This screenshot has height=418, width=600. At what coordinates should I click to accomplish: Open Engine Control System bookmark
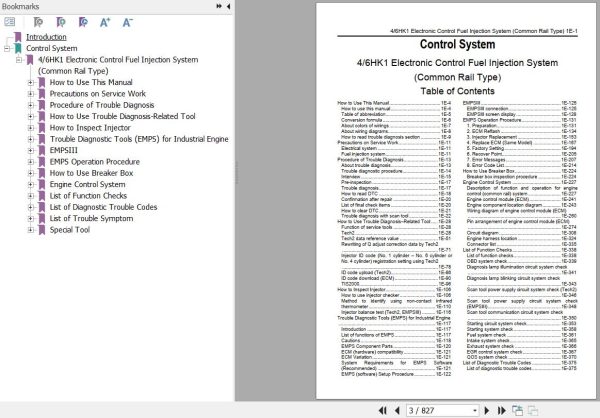coord(87,185)
